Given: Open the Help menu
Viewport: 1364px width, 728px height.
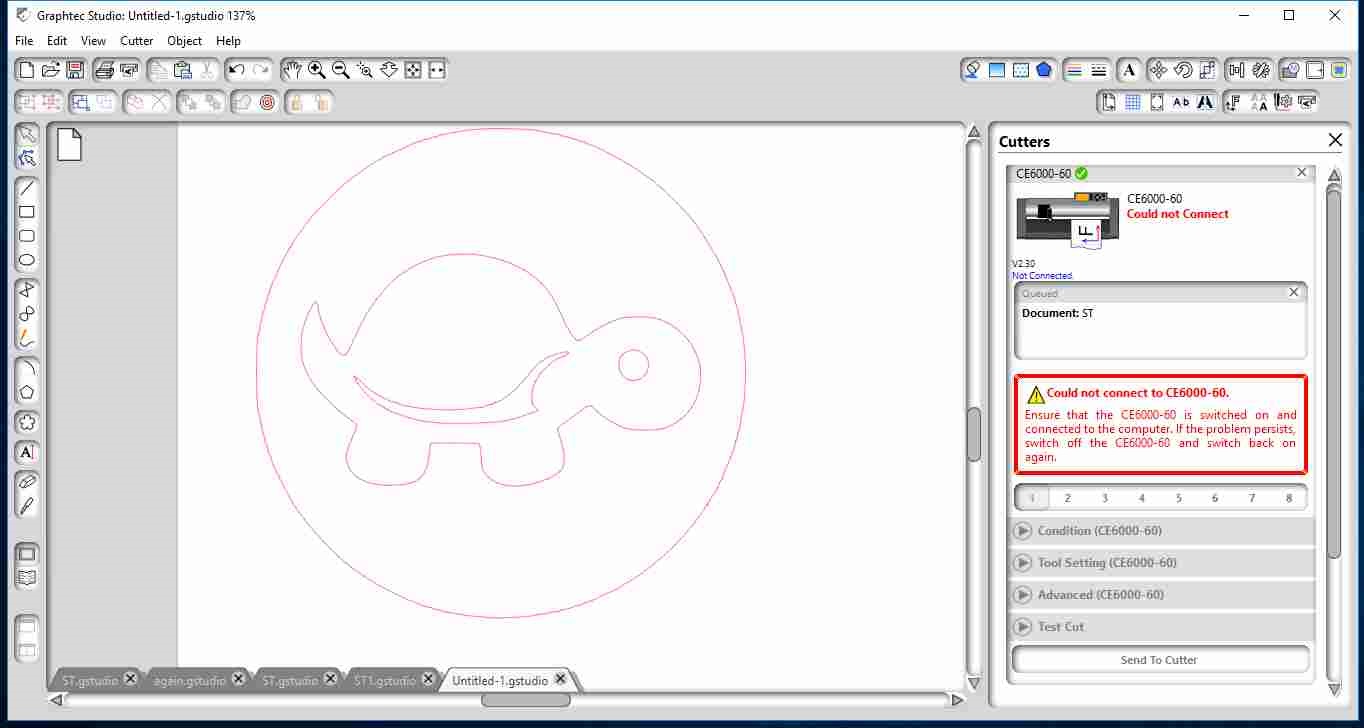Looking at the screenshot, I should [x=228, y=41].
